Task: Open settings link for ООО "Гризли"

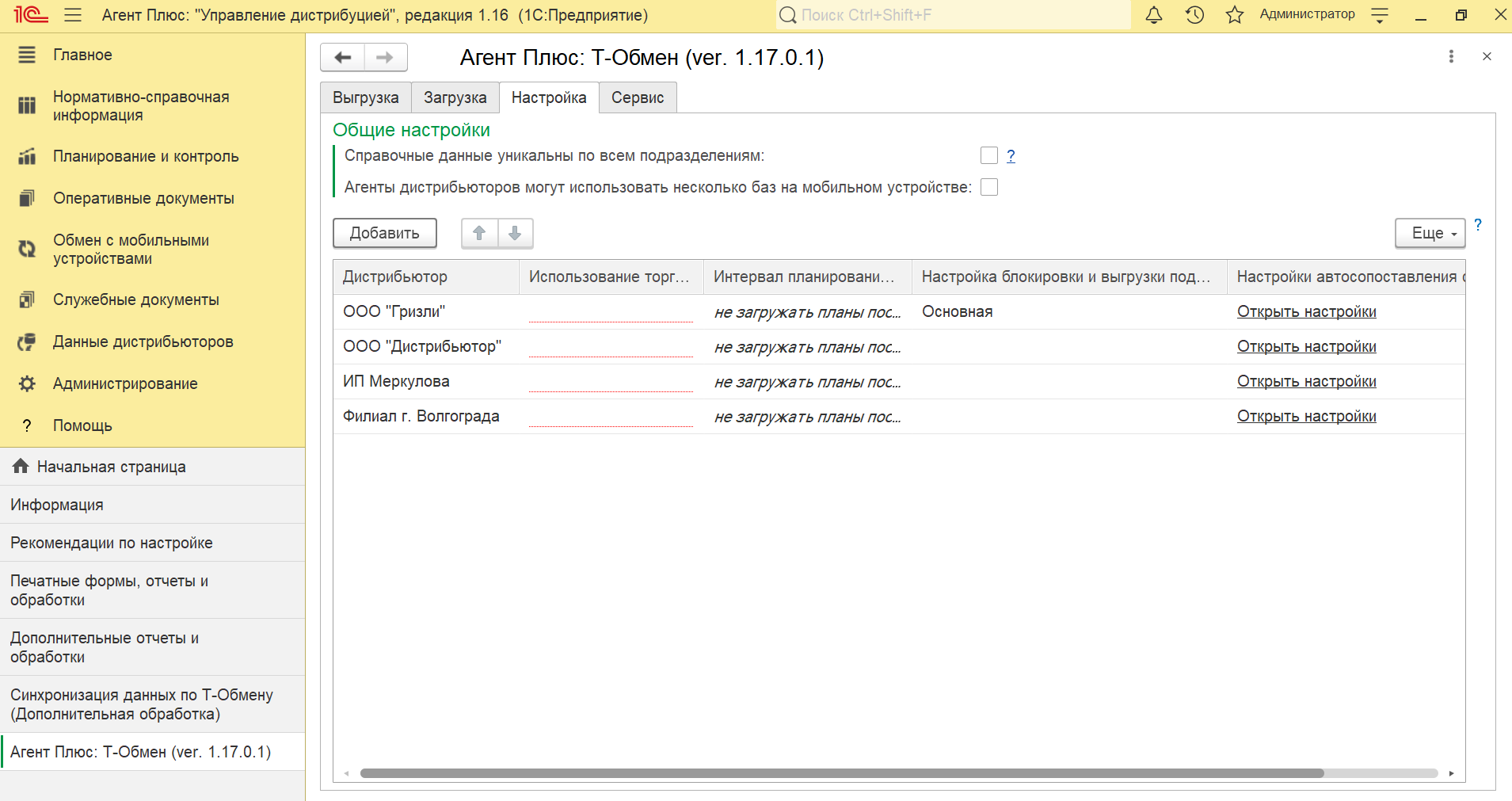Action: coord(1306,311)
